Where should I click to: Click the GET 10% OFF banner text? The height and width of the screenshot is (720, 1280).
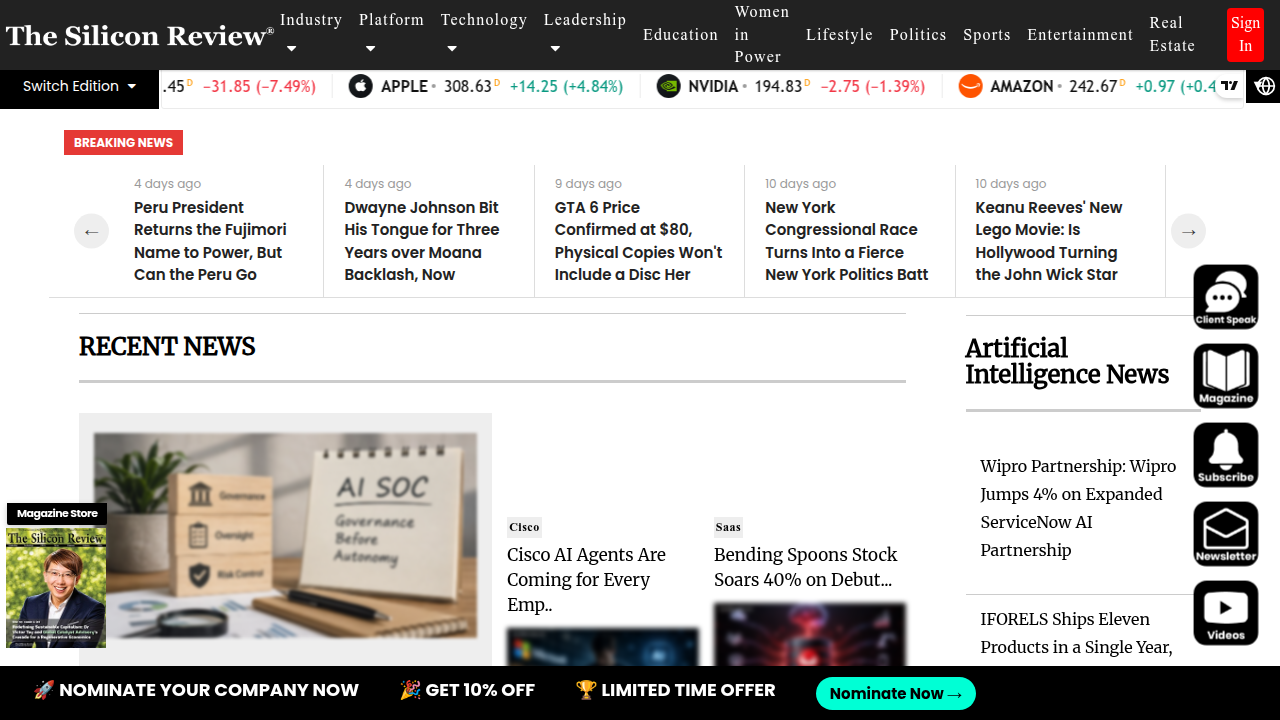[467, 690]
